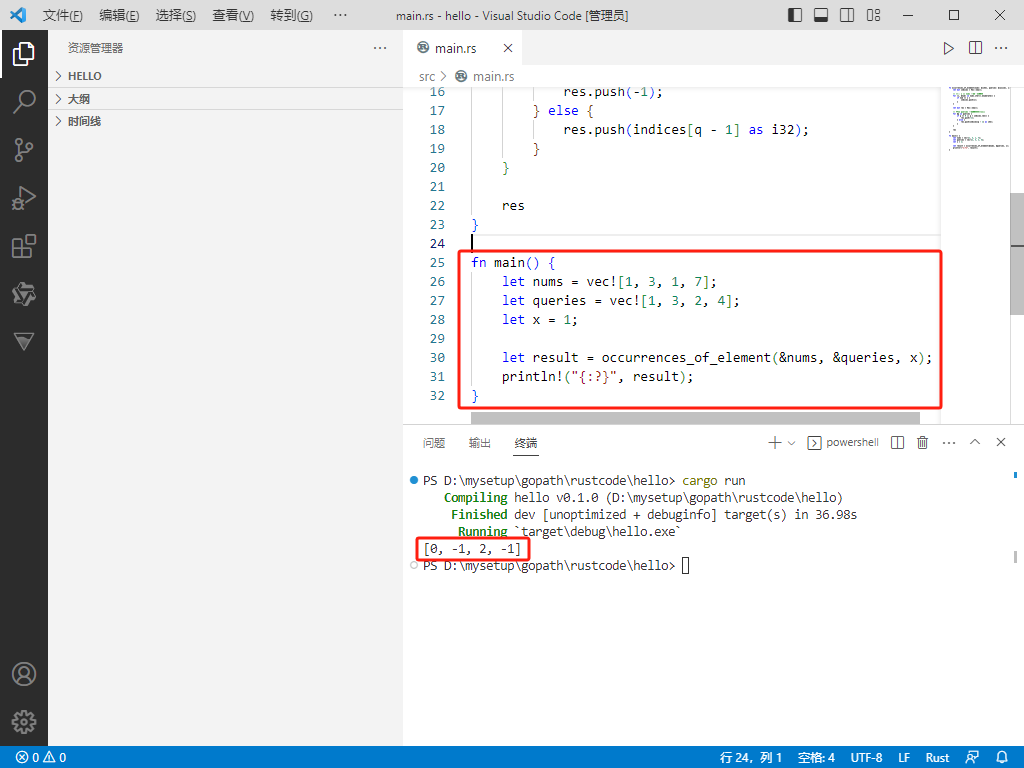Click the editor horizontal scrollbar

[695, 417]
